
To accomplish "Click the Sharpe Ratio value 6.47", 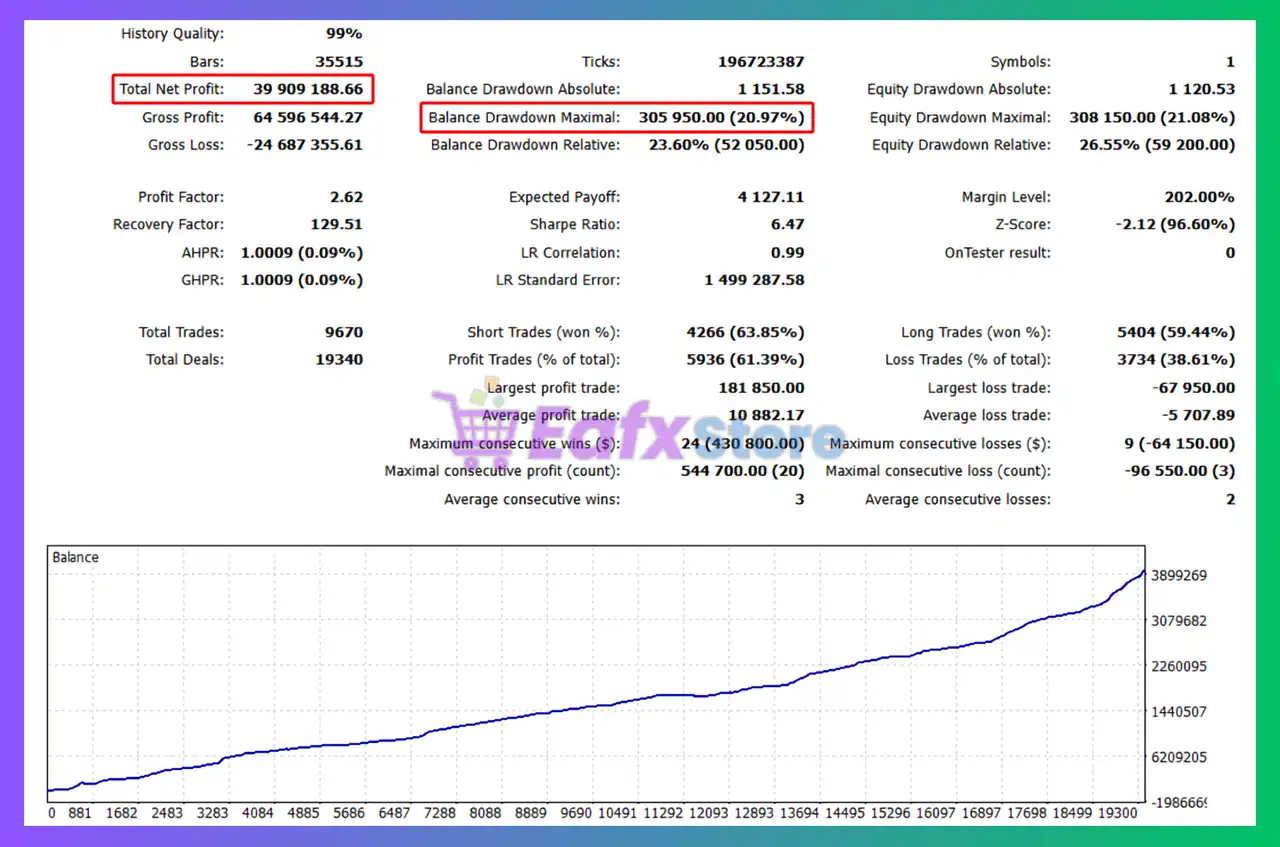I will (787, 225).
